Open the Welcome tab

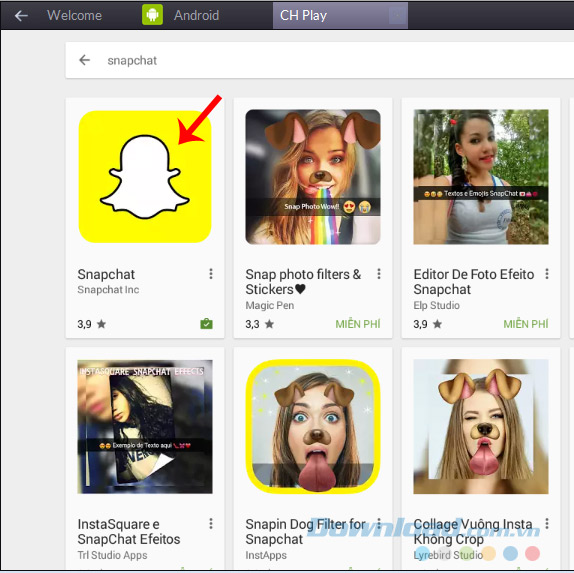[74, 15]
